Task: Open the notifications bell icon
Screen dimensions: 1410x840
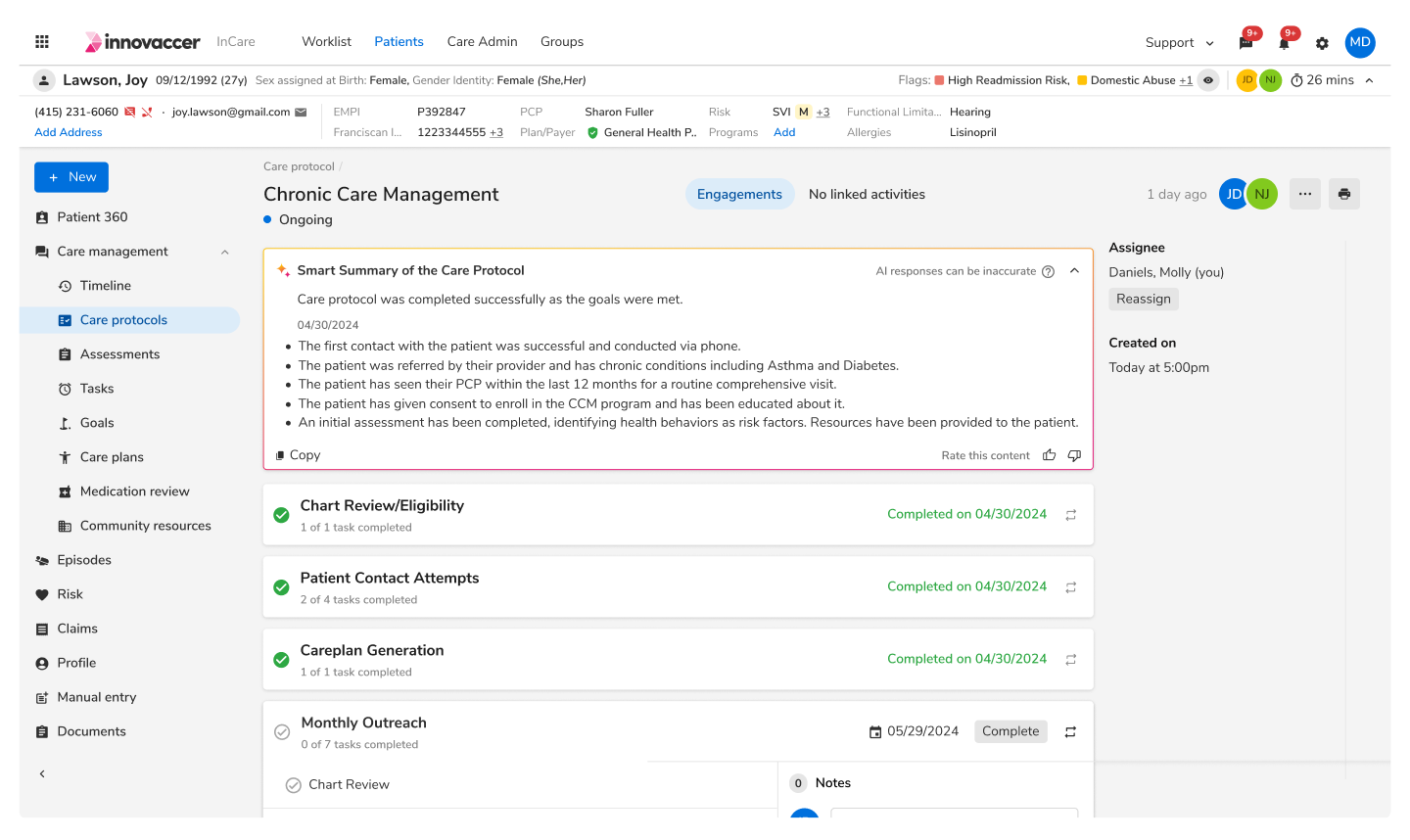Action: pyautogui.click(x=1284, y=43)
